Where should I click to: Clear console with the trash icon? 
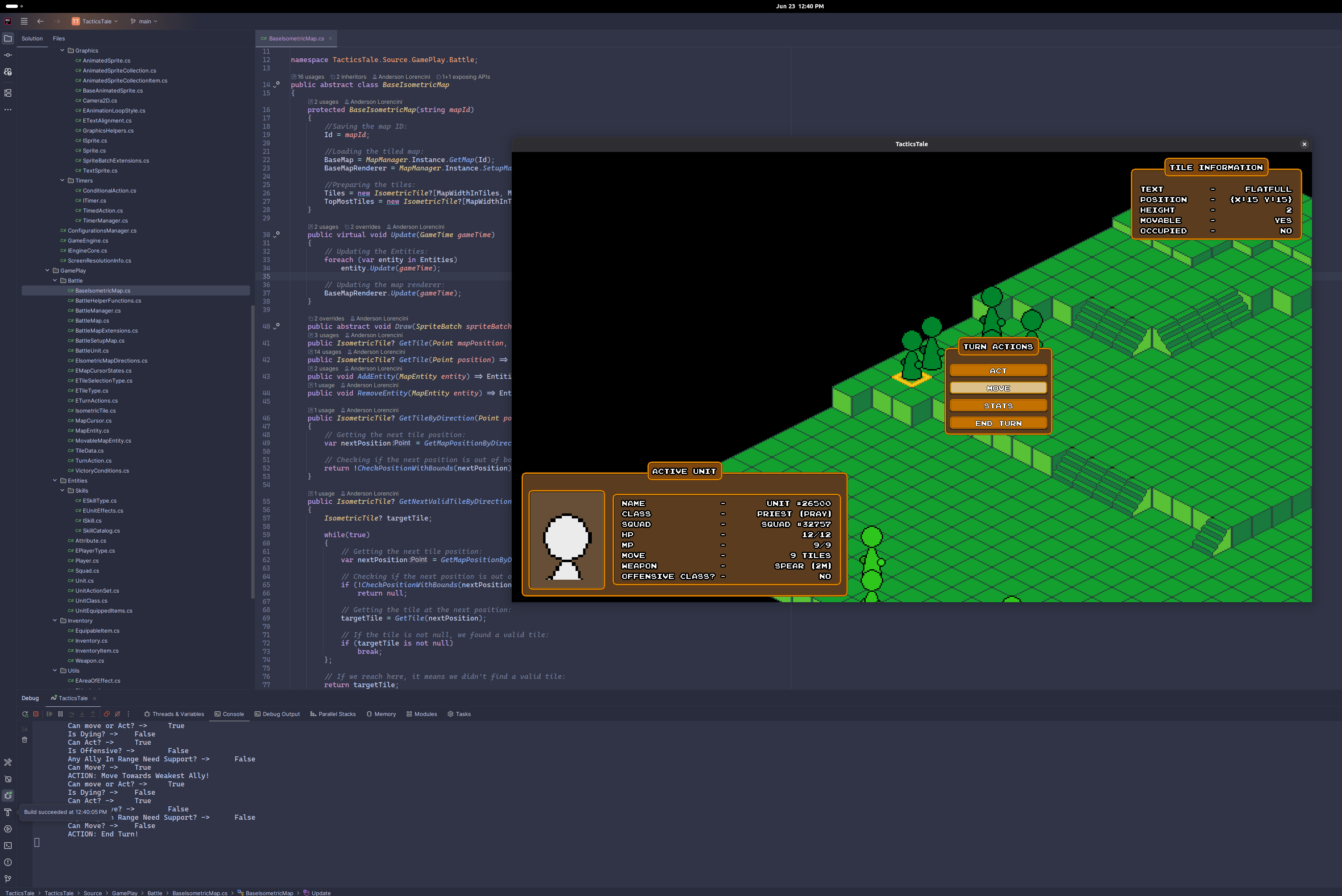tap(25, 740)
